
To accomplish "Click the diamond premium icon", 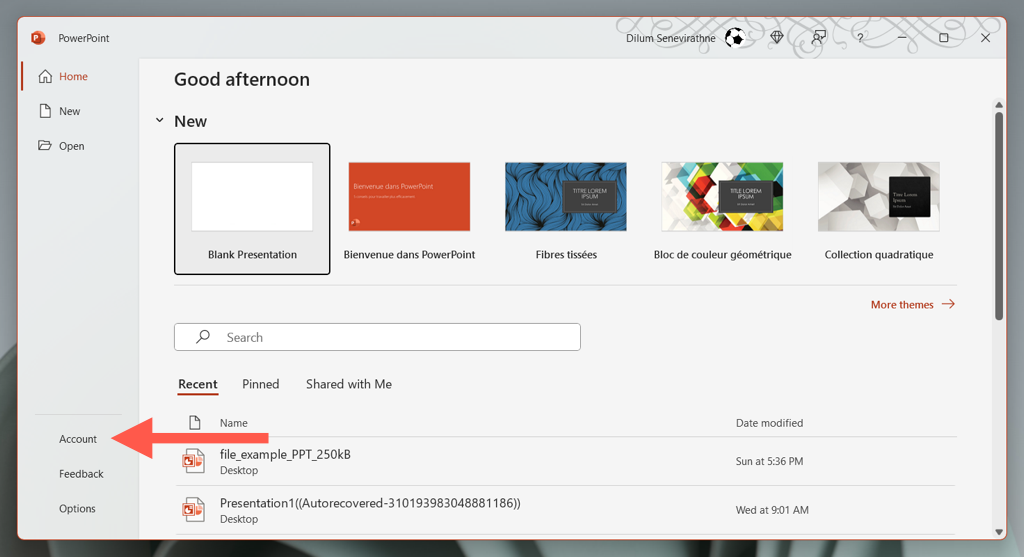I will 776,38.
